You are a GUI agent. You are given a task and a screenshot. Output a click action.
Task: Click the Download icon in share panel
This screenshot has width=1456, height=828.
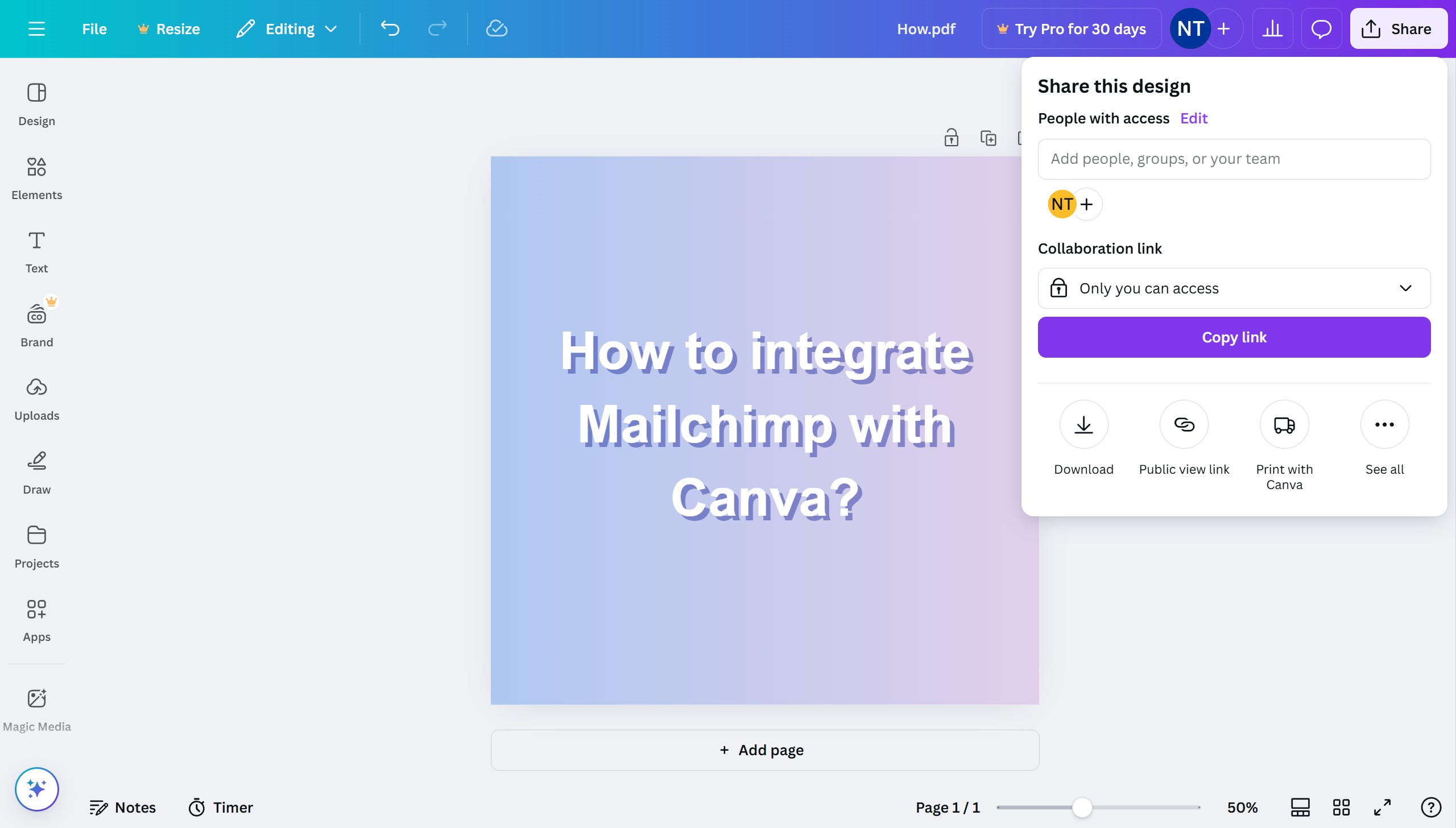(1083, 424)
